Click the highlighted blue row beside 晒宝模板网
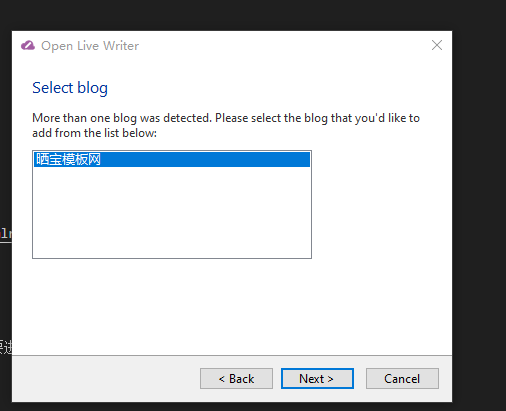The image size is (506, 411). [205, 159]
